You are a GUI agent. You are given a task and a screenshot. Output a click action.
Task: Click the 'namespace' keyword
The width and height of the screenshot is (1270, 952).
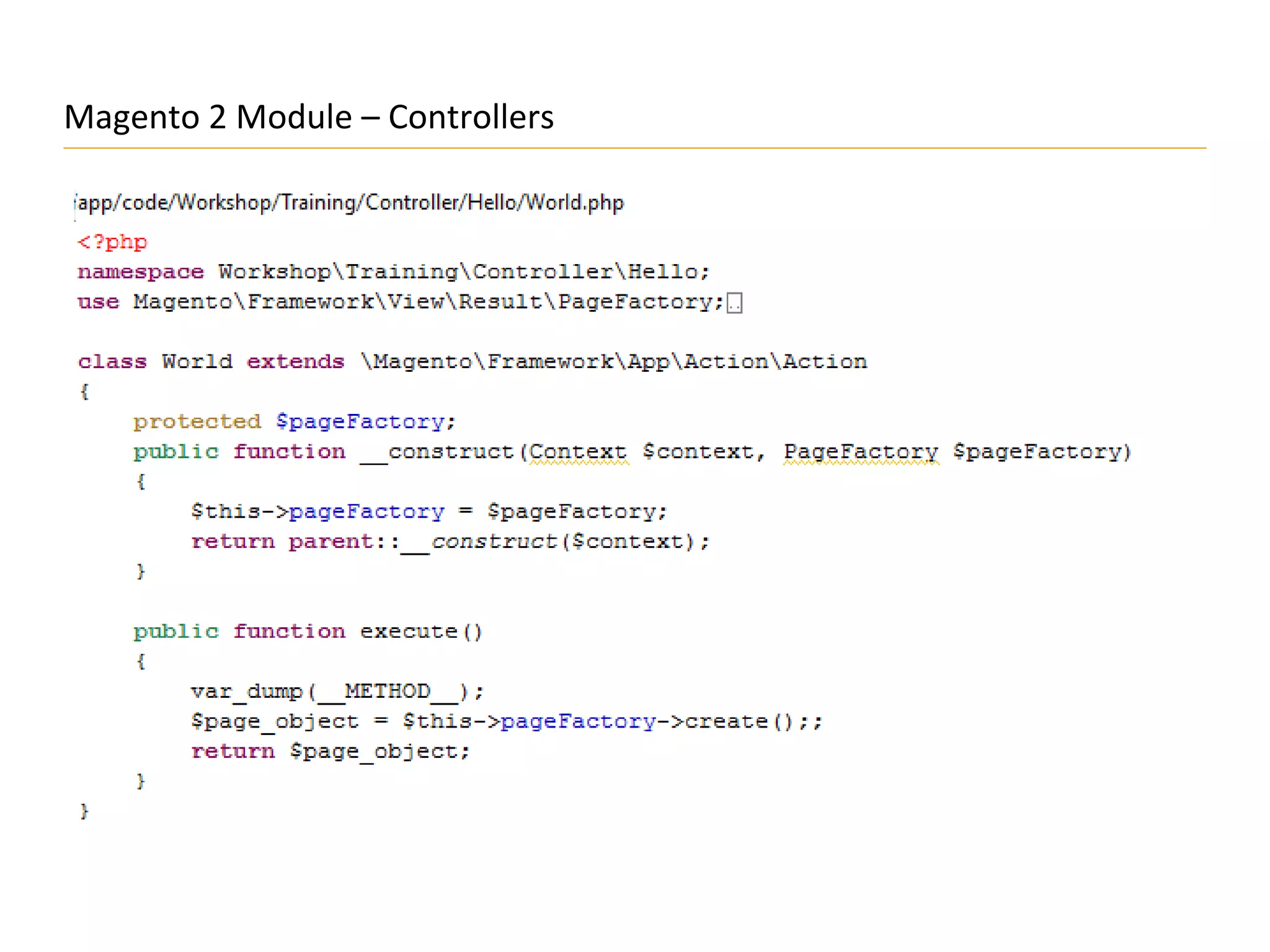[141, 271]
